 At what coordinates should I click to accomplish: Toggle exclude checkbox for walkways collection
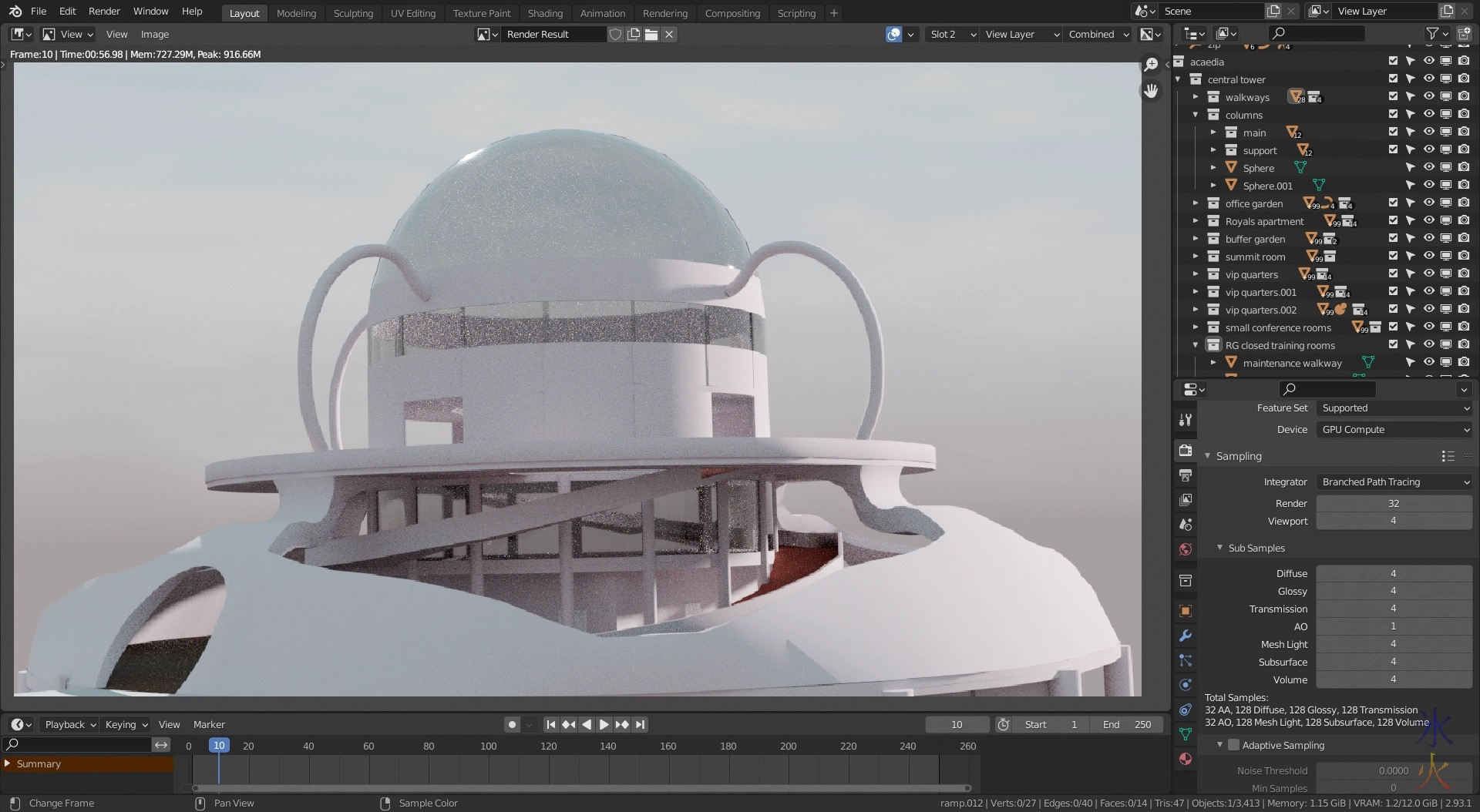(1393, 97)
